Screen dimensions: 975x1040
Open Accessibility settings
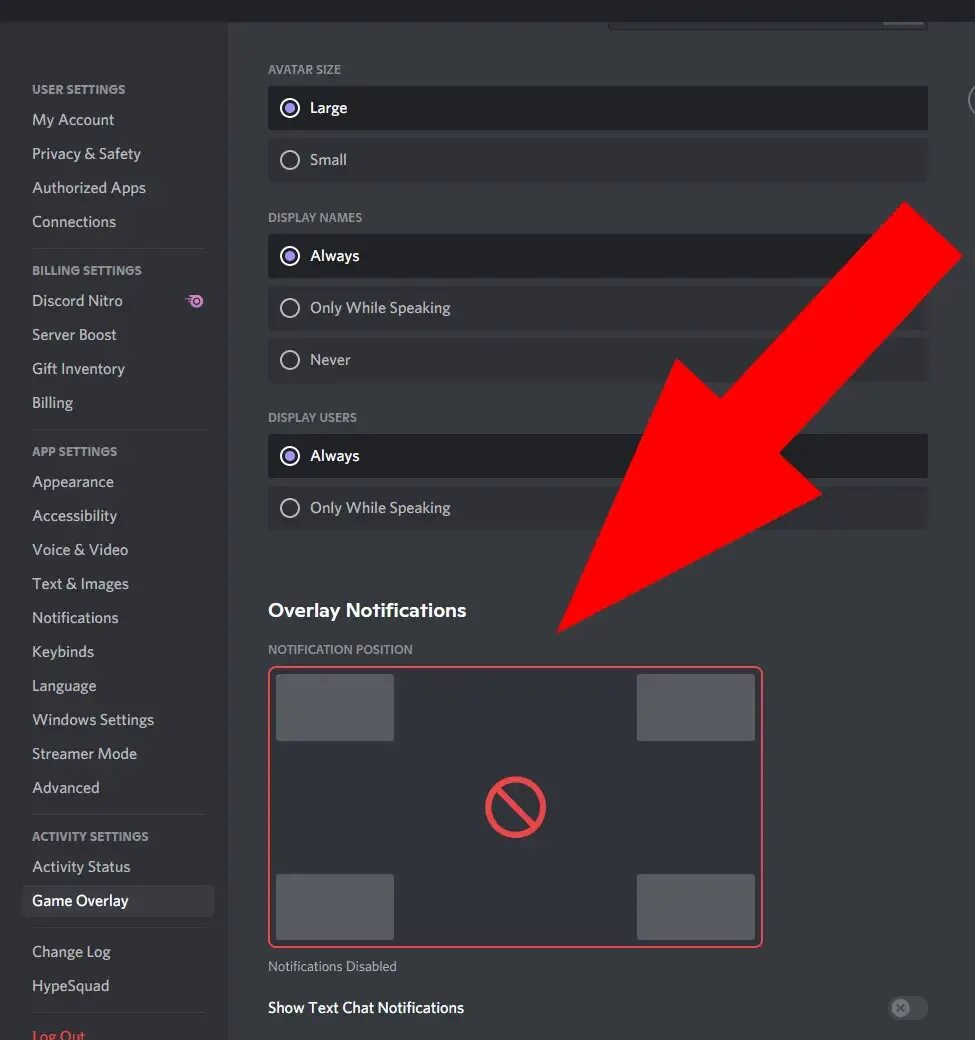coord(74,516)
